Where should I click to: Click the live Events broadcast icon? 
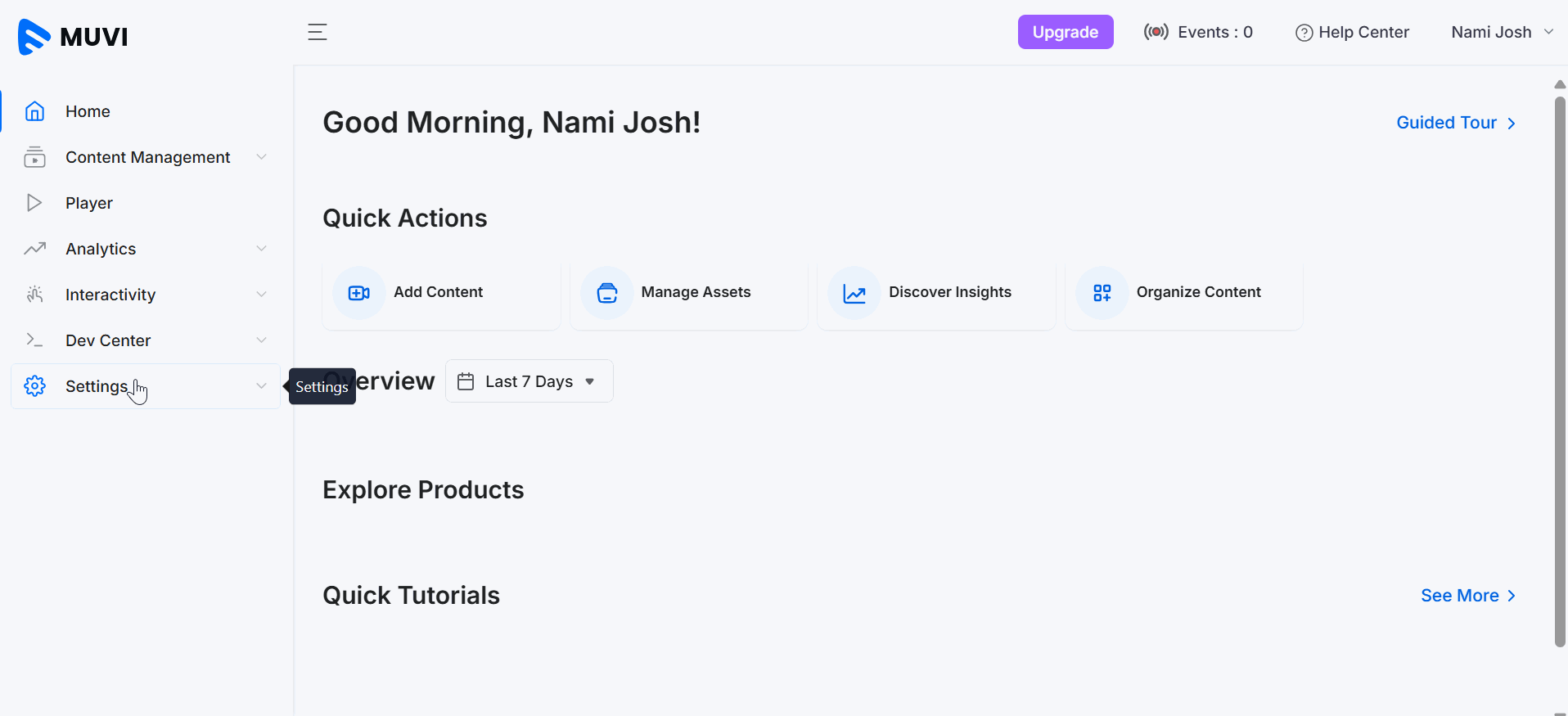[x=1156, y=33]
